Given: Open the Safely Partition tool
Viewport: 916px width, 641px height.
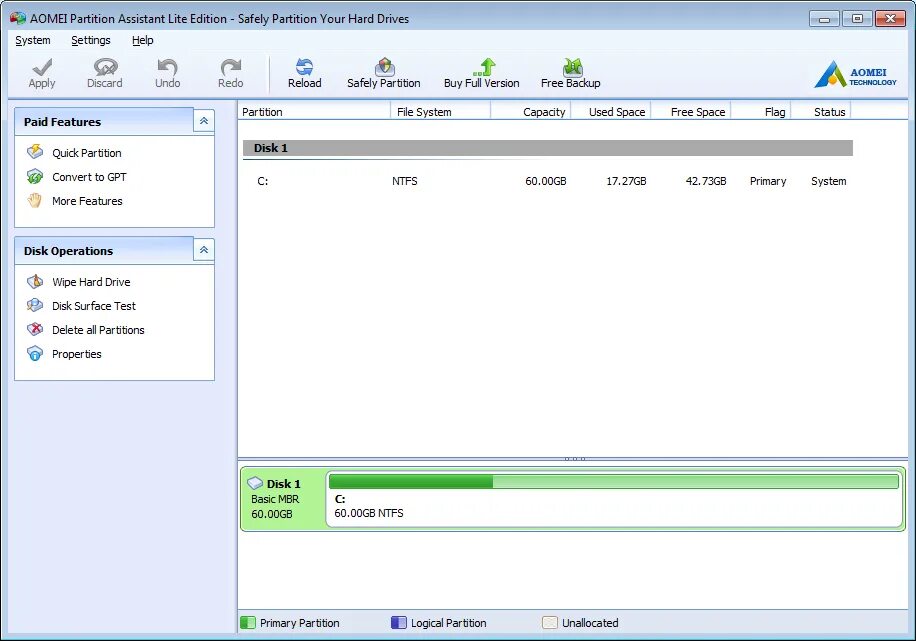Looking at the screenshot, I should coord(384,73).
